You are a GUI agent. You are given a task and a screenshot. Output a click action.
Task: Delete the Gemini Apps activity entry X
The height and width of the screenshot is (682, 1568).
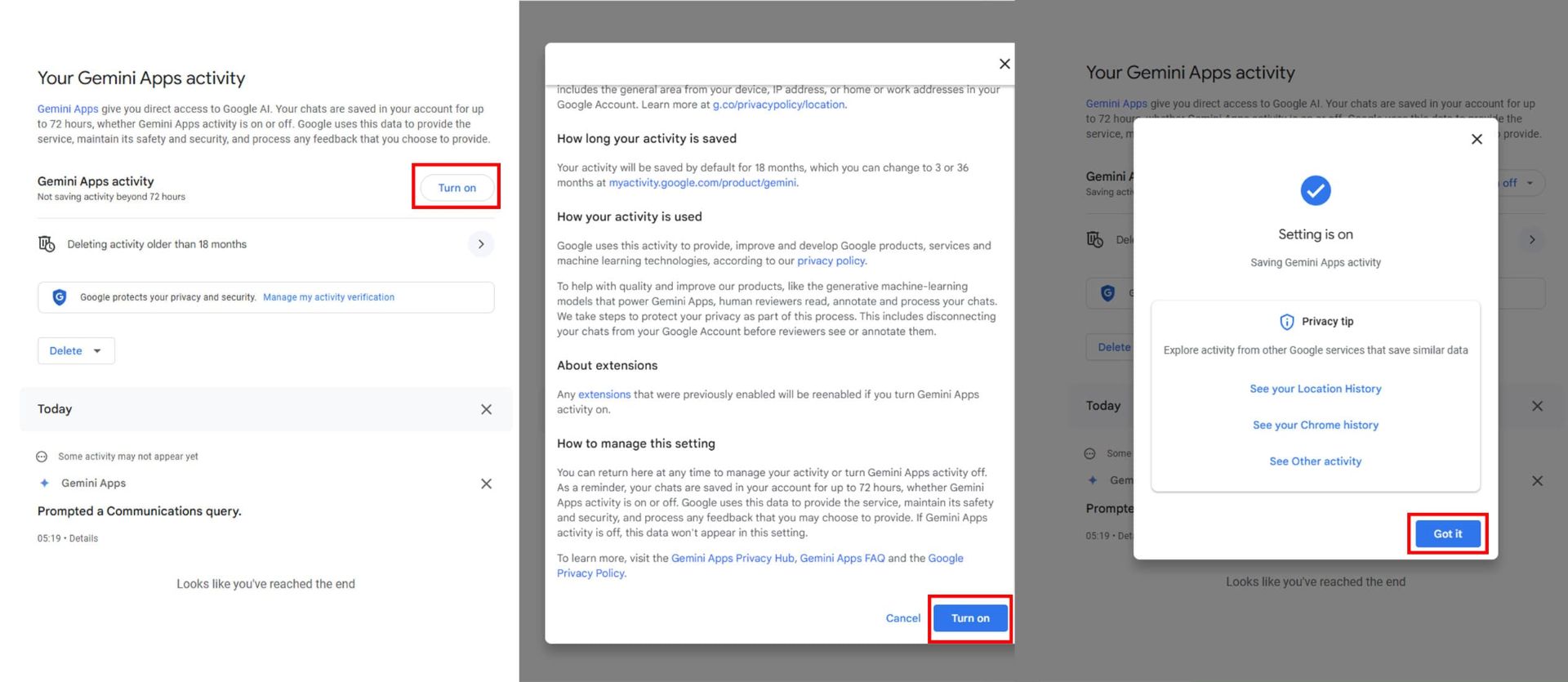coord(486,484)
